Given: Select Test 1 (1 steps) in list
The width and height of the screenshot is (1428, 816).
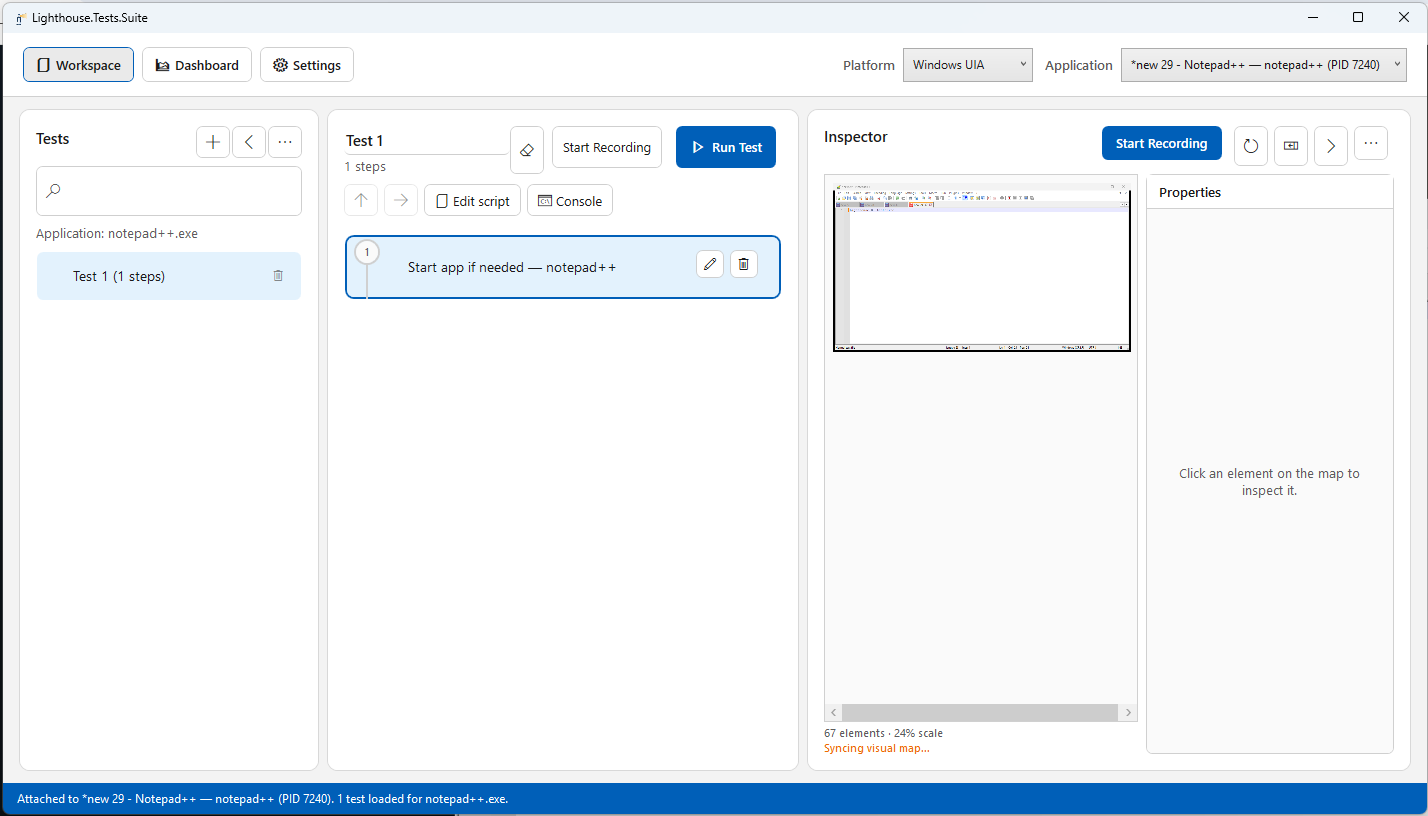Looking at the screenshot, I should pos(169,276).
